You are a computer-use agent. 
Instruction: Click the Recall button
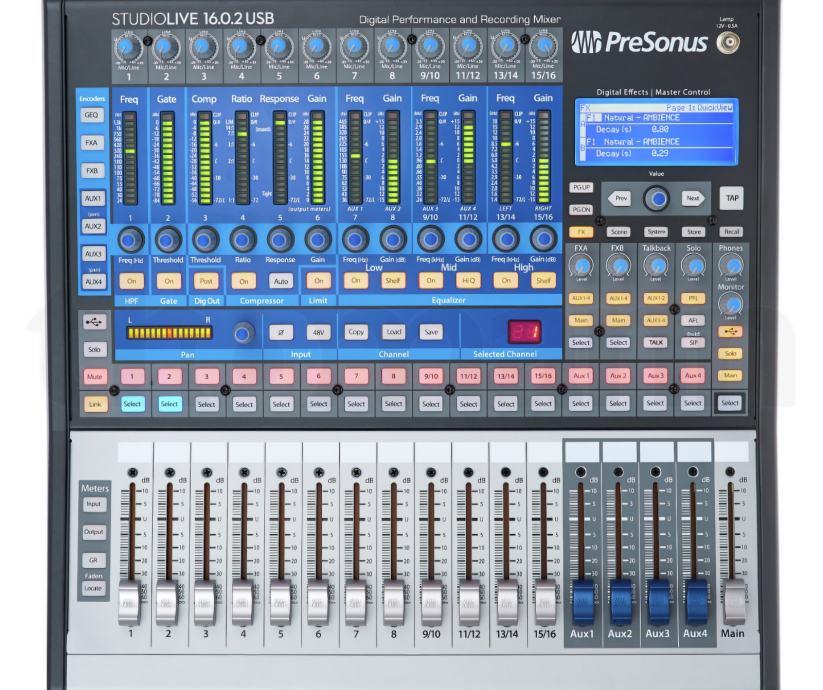pyautogui.click(x=732, y=231)
